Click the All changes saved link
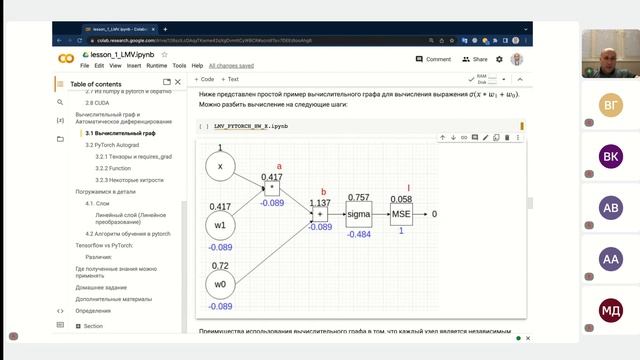This screenshot has width=640, height=360. tap(231, 66)
